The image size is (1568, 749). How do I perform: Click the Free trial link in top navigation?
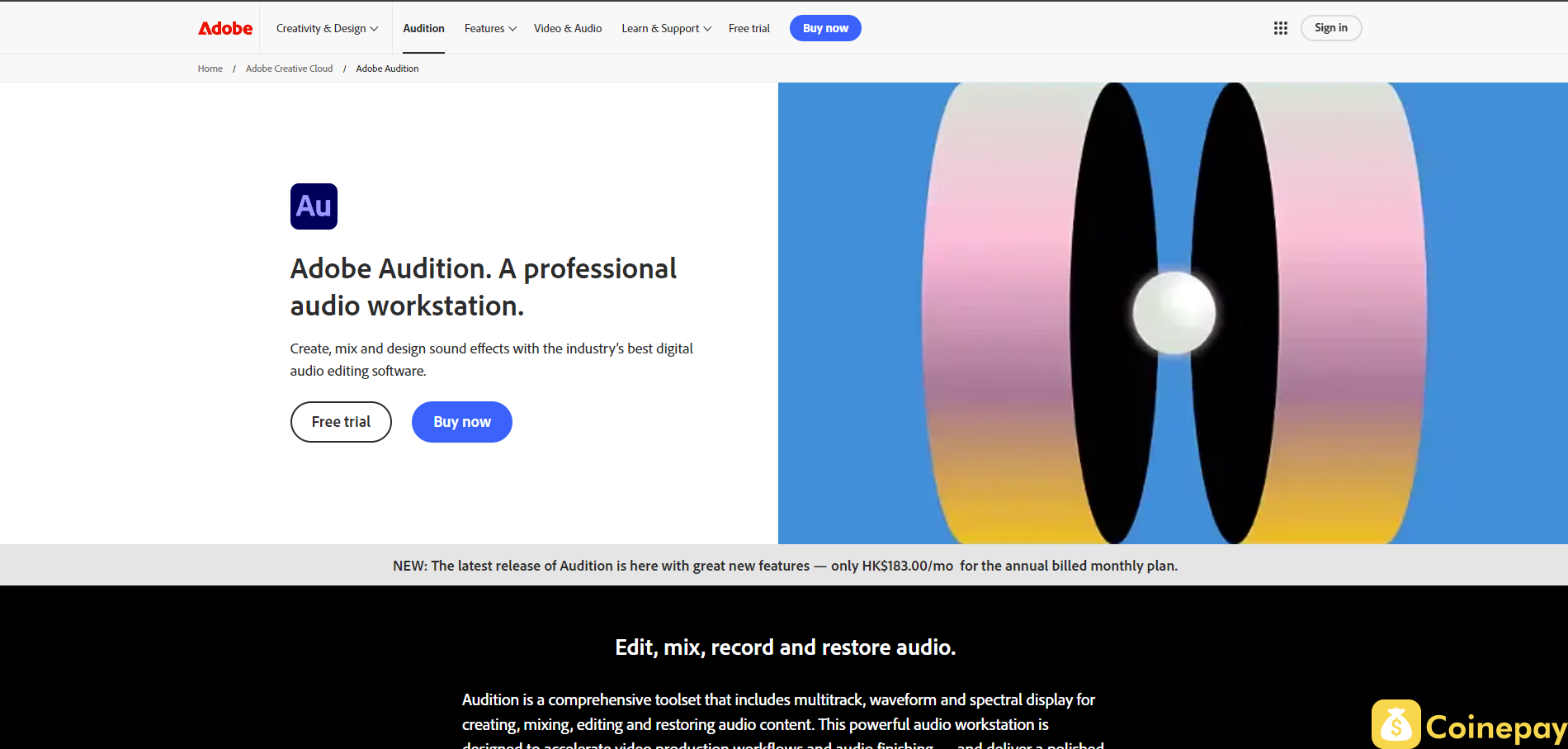749,28
